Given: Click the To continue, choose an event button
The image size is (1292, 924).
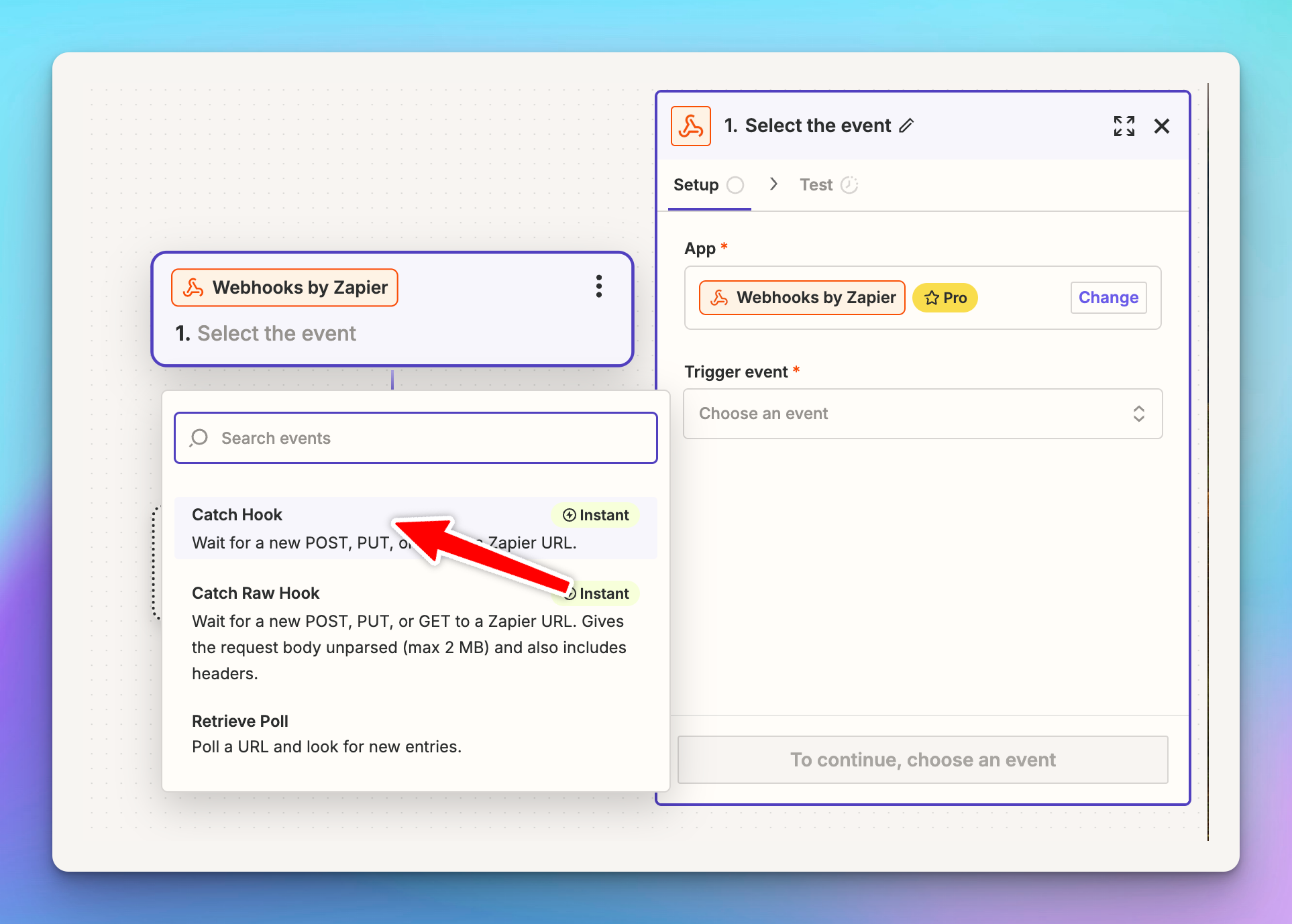Looking at the screenshot, I should 923,760.
